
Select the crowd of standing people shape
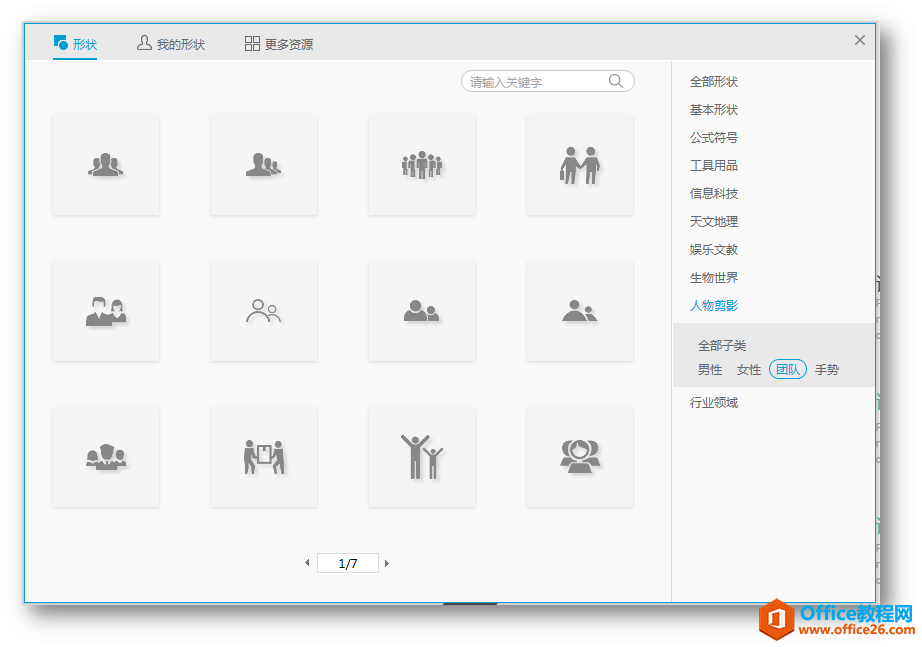tap(421, 163)
